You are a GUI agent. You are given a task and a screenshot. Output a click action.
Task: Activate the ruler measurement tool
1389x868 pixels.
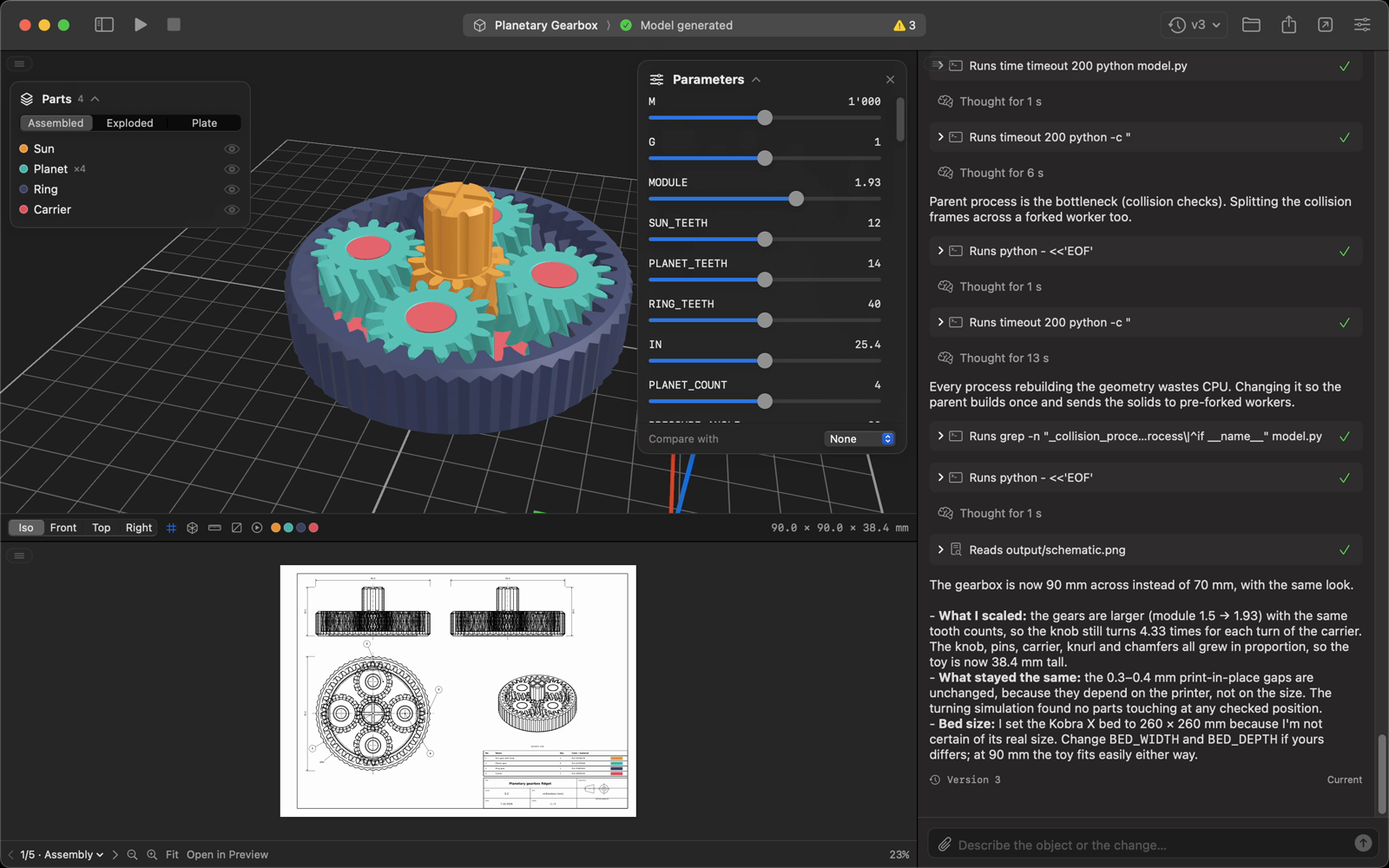[214, 528]
